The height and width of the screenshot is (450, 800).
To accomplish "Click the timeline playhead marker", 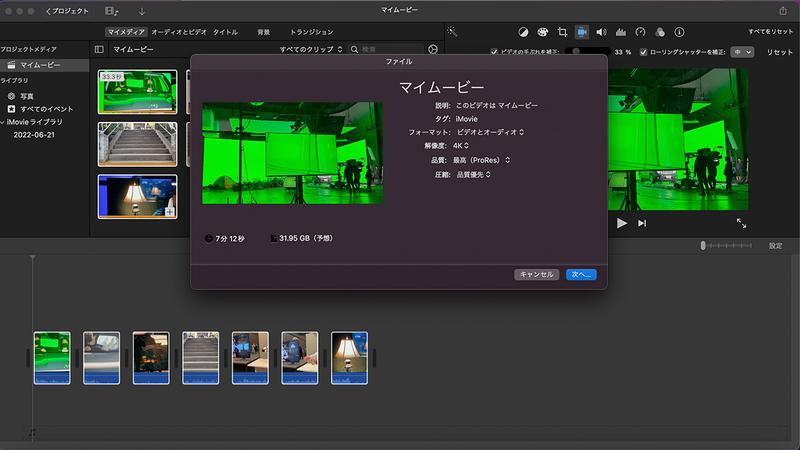I will point(33,258).
